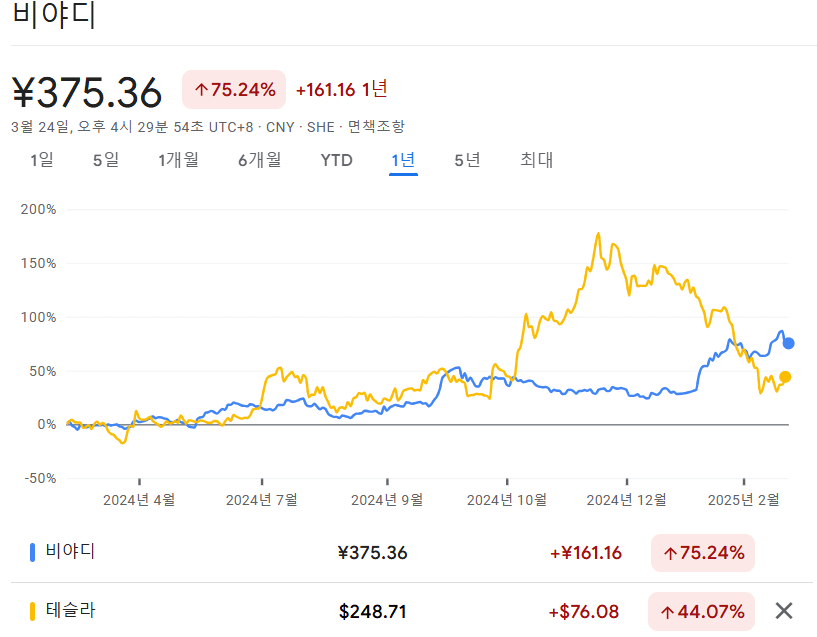
Task: Click the 100% y-axis label
Action: pyautogui.click(x=39, y=317)
